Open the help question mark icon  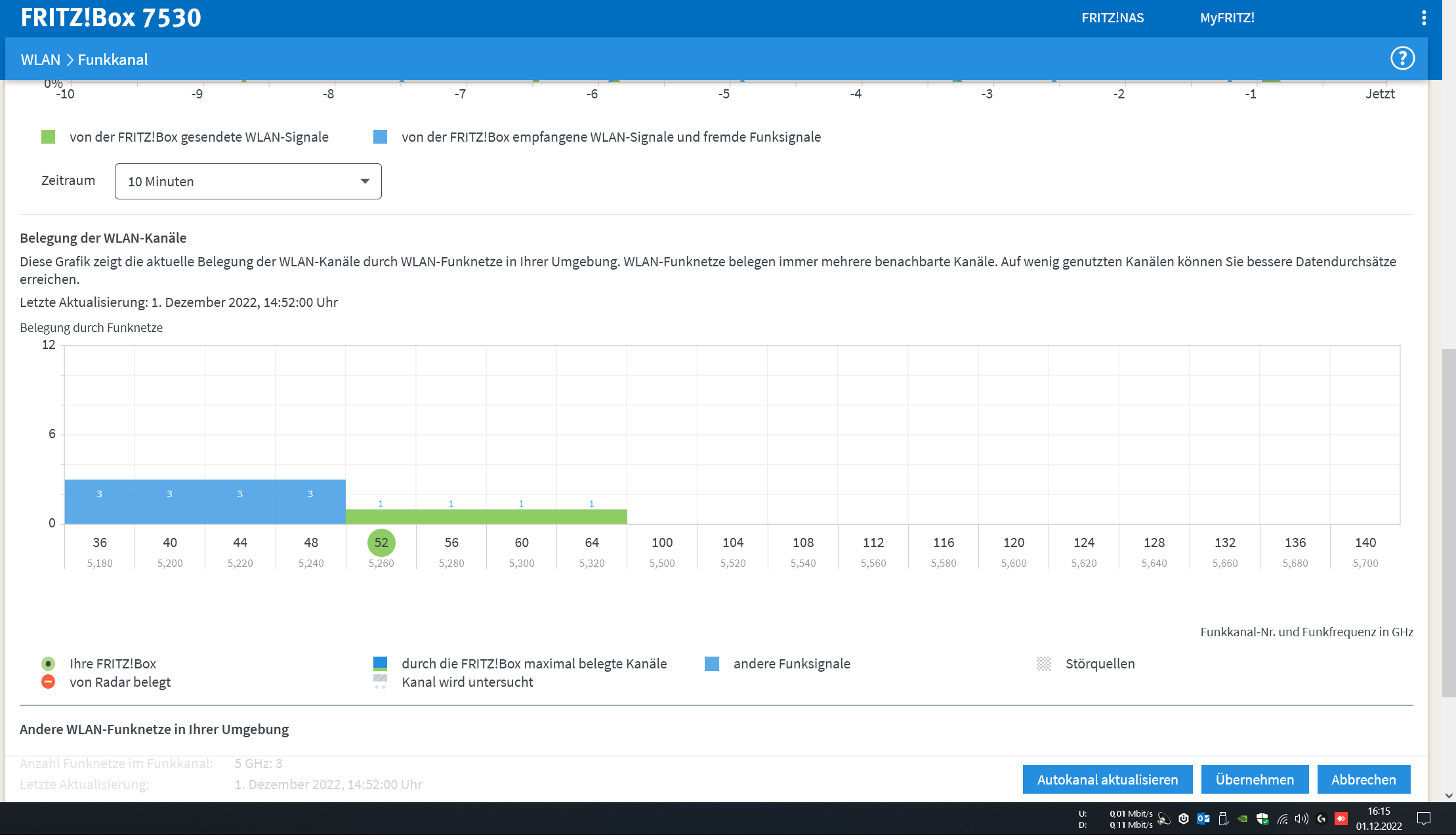pyautogui.click(x=1402, y=58)
